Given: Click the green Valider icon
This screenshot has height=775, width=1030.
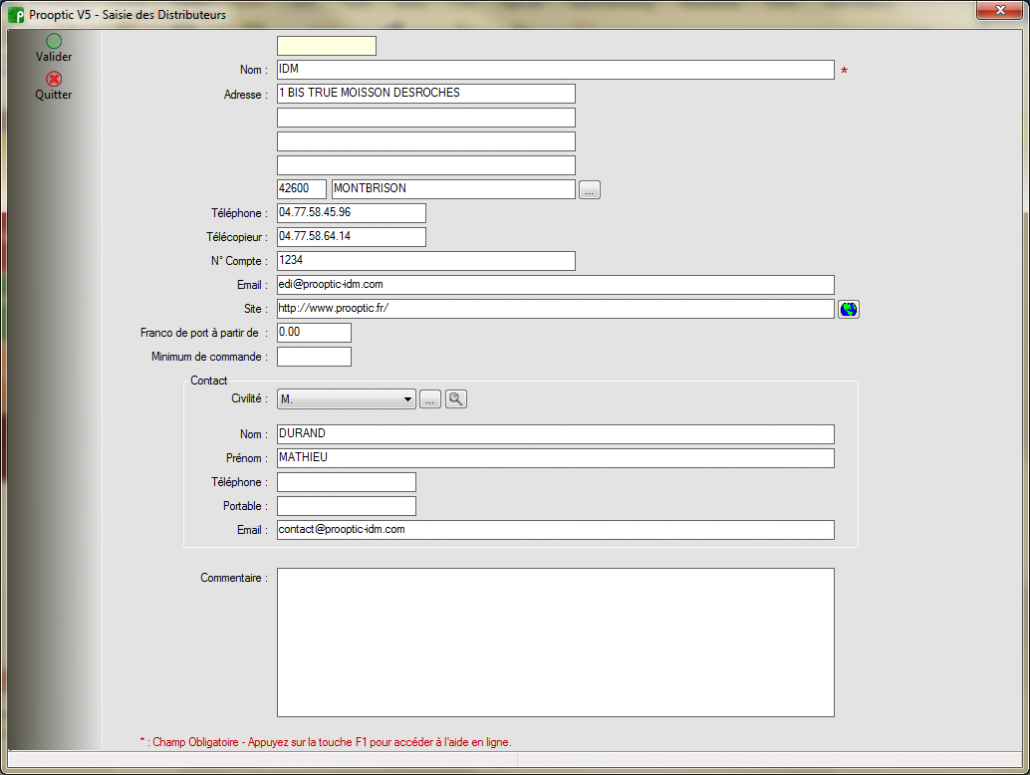Looking at the screenshot, I should click(54, 41).
